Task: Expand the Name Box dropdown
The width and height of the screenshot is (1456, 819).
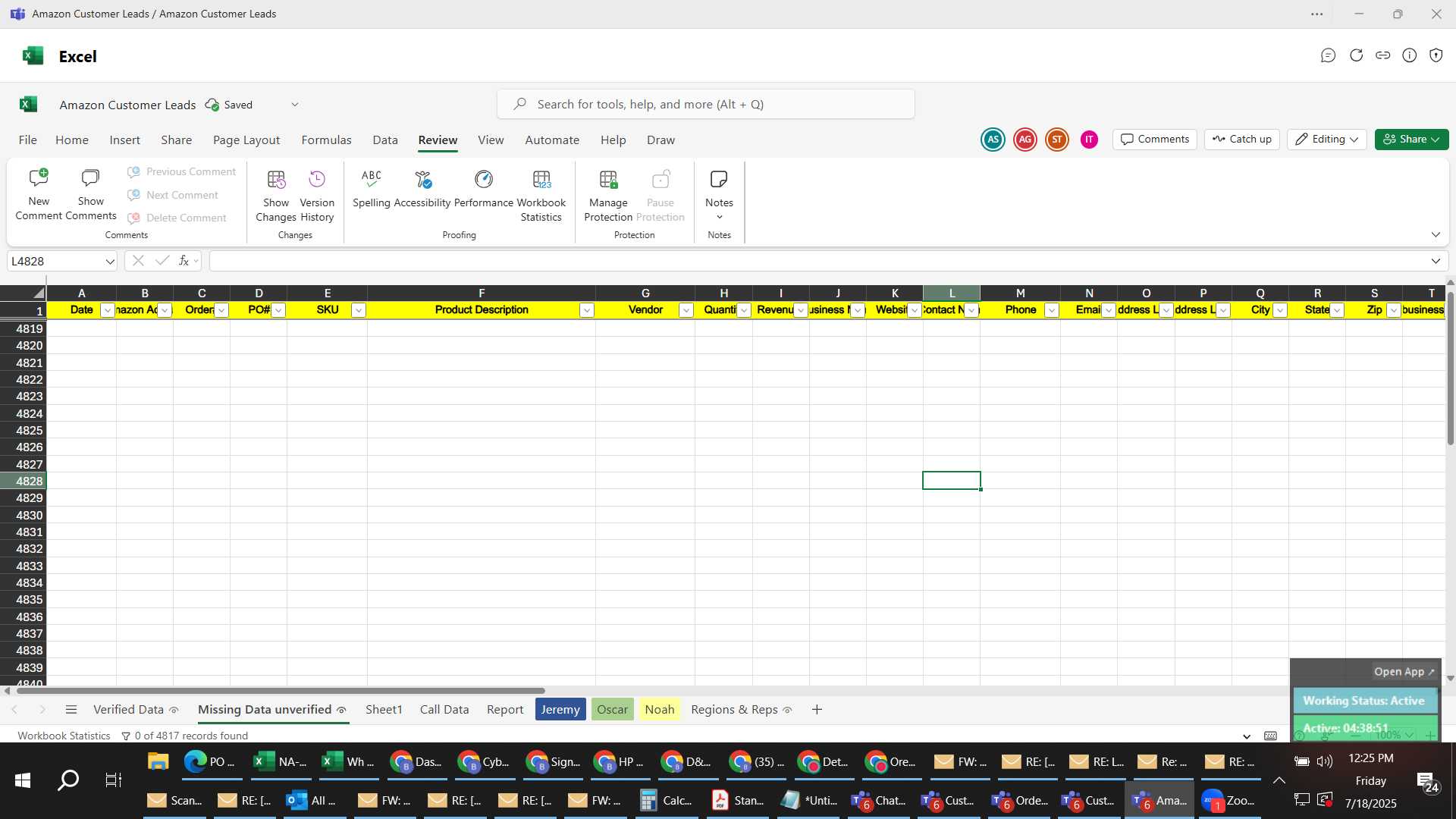Action: coord(110,262)
